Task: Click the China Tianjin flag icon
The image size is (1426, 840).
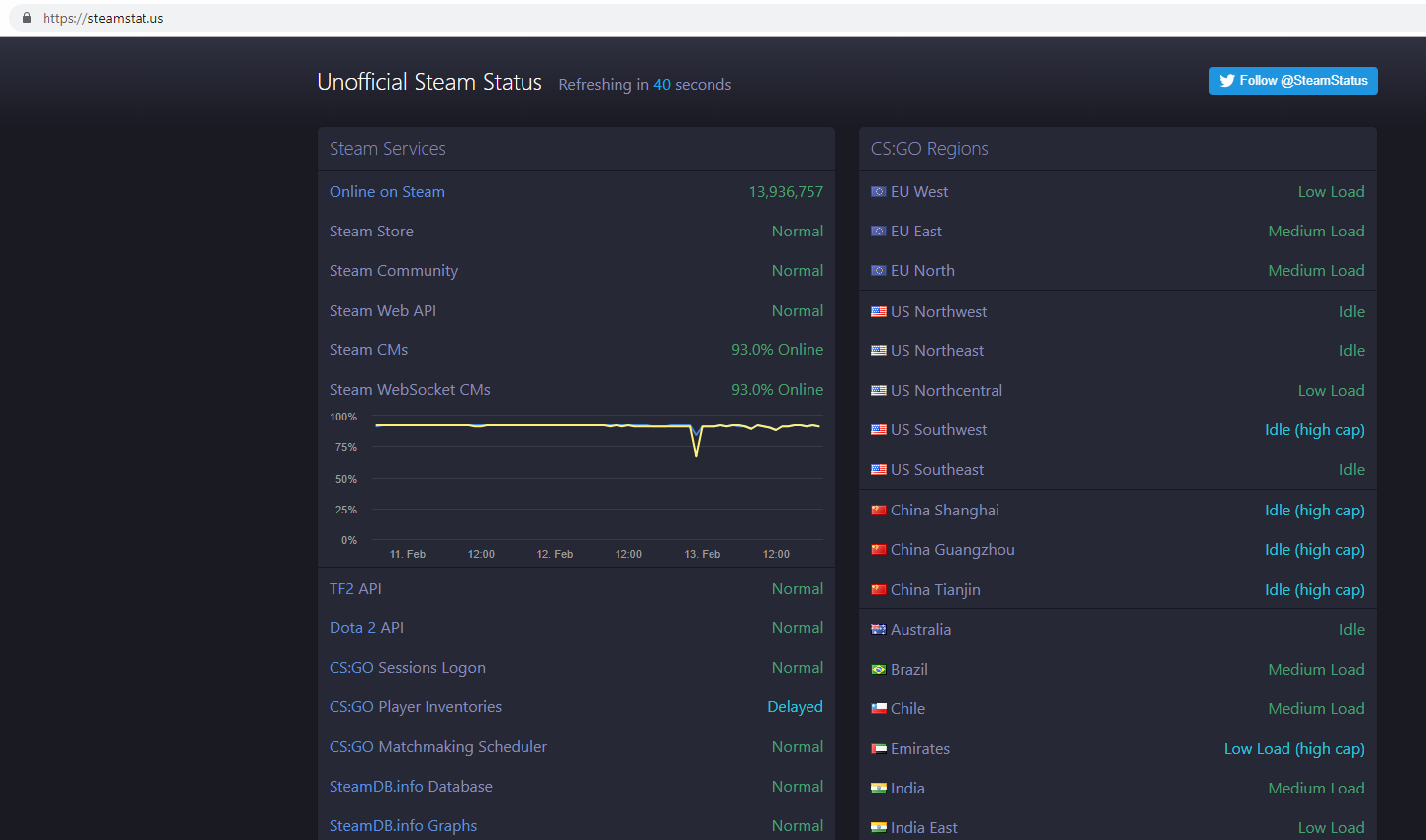Action: pyautogui.click(x=879, y=590)
